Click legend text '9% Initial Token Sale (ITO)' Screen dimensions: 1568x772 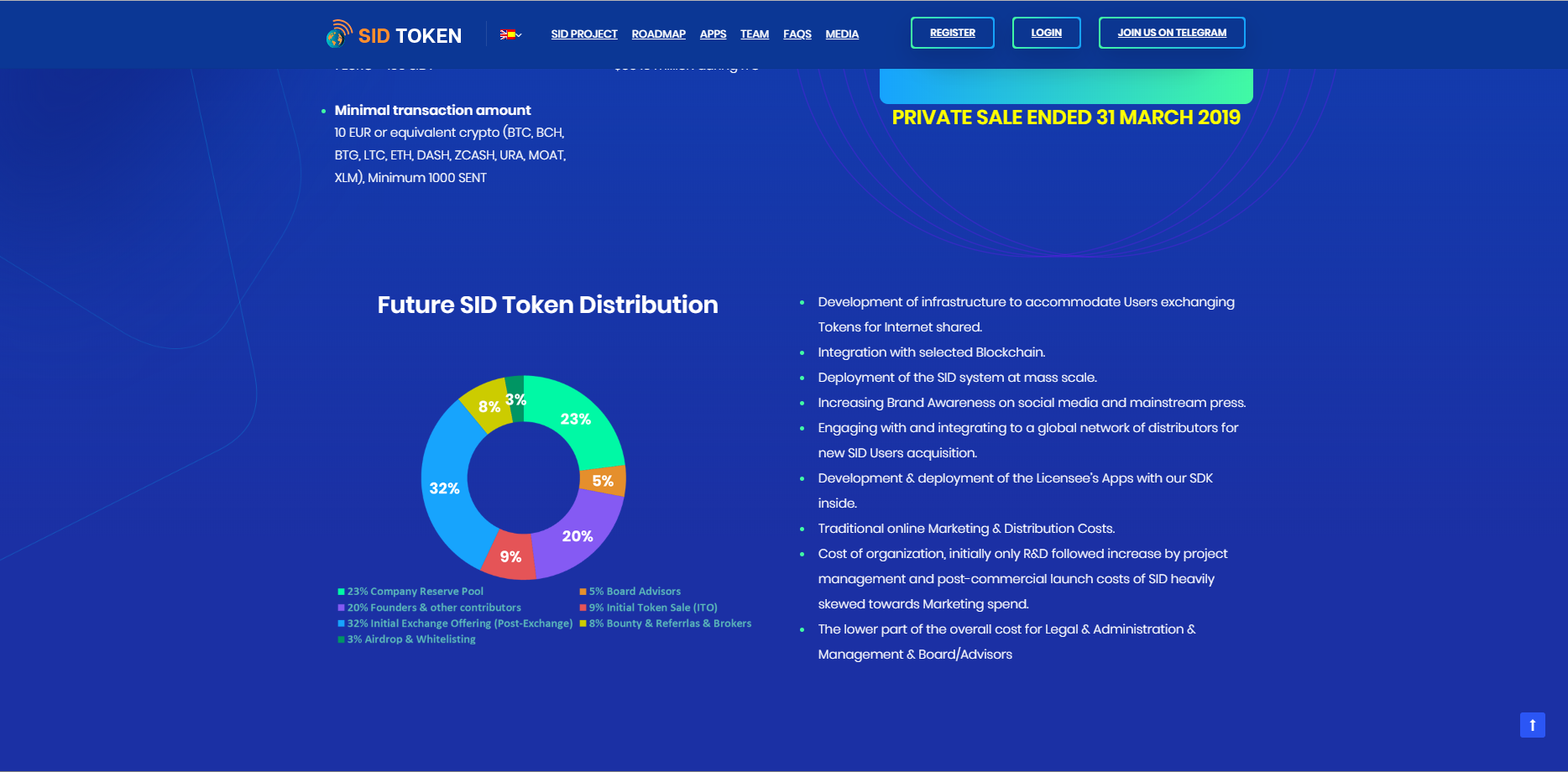(x=653, y=608)
